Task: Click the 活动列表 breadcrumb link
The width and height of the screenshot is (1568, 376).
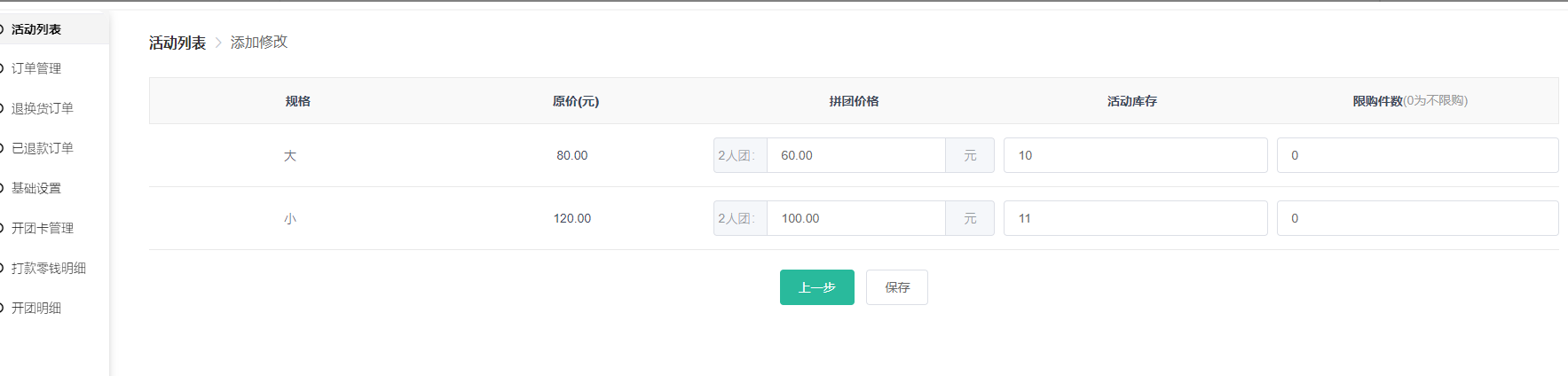Action: coord(177,43)
